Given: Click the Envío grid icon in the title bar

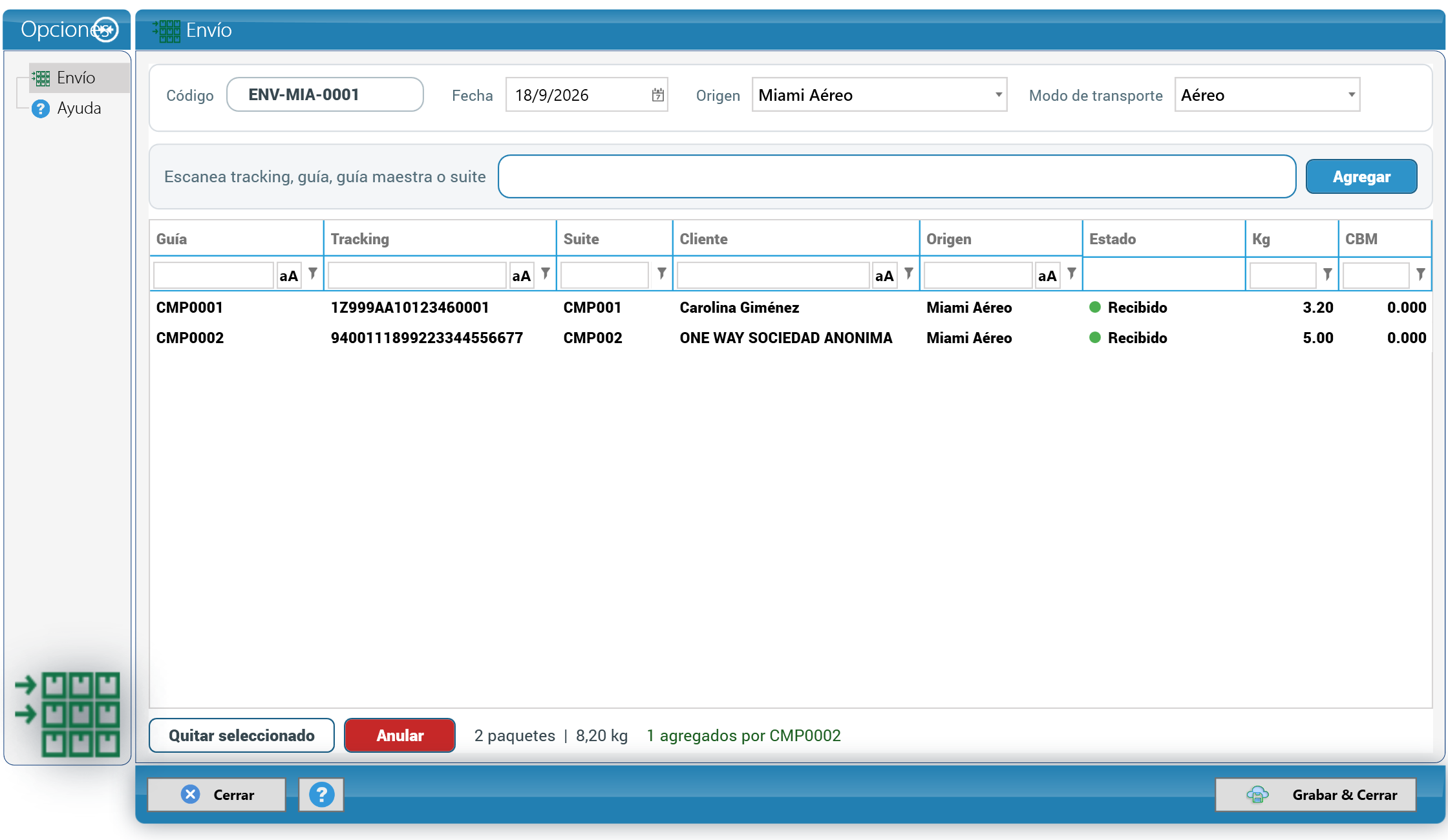Looking at the screenshot, I should pos(167,30).
